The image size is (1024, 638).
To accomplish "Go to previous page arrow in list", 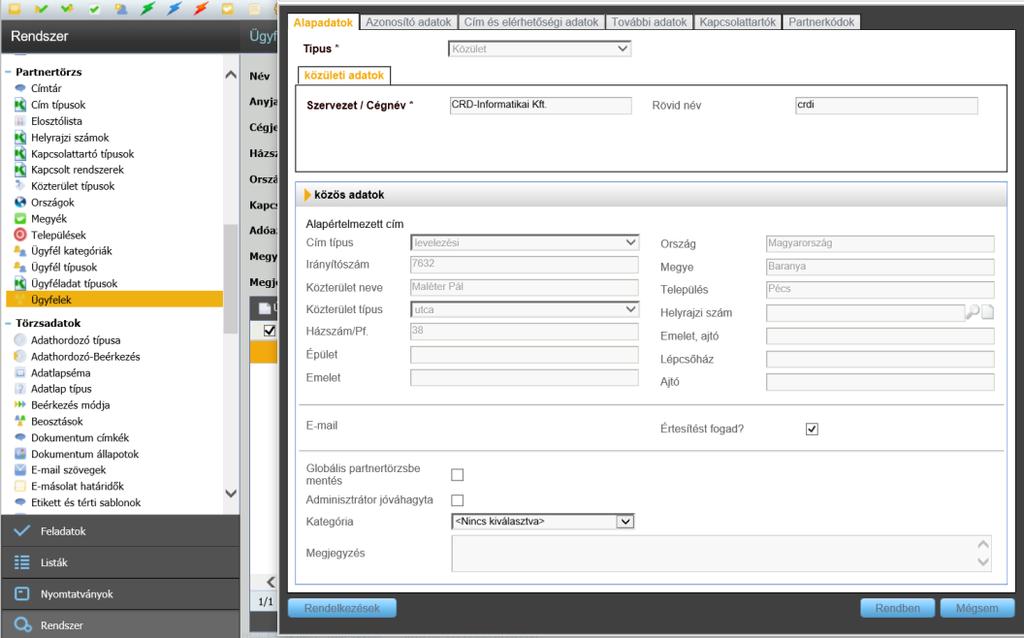I will point(271,581).
